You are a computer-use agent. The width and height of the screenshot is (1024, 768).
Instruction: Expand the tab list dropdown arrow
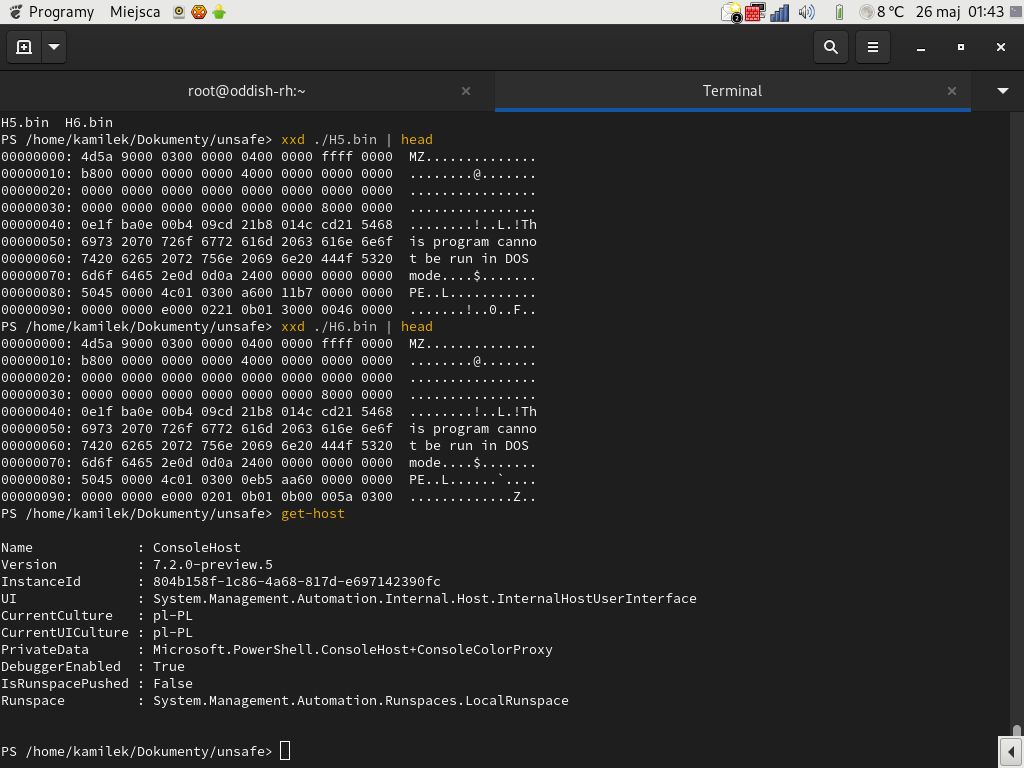pos(1002,91)
